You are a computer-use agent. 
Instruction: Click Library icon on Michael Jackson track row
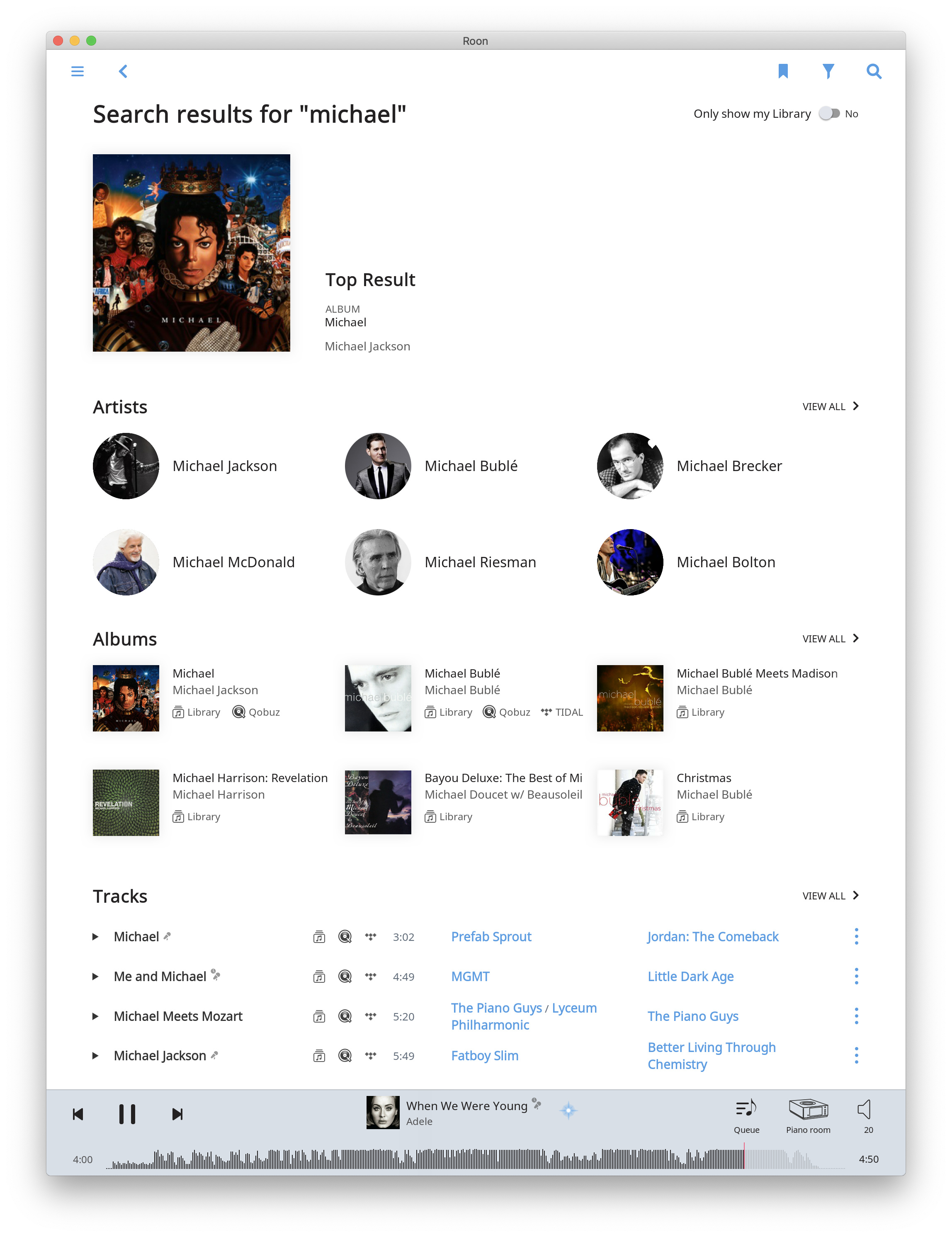click(319, 1056)
